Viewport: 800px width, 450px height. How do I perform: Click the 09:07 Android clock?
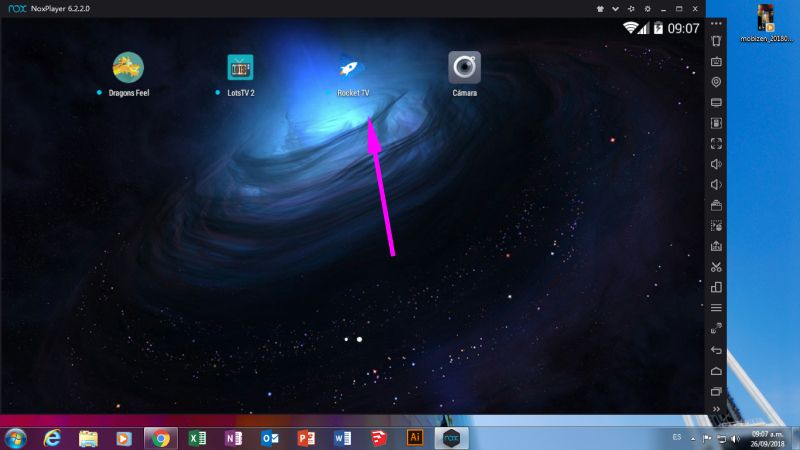pyautogui.click(x=683, y=29)
